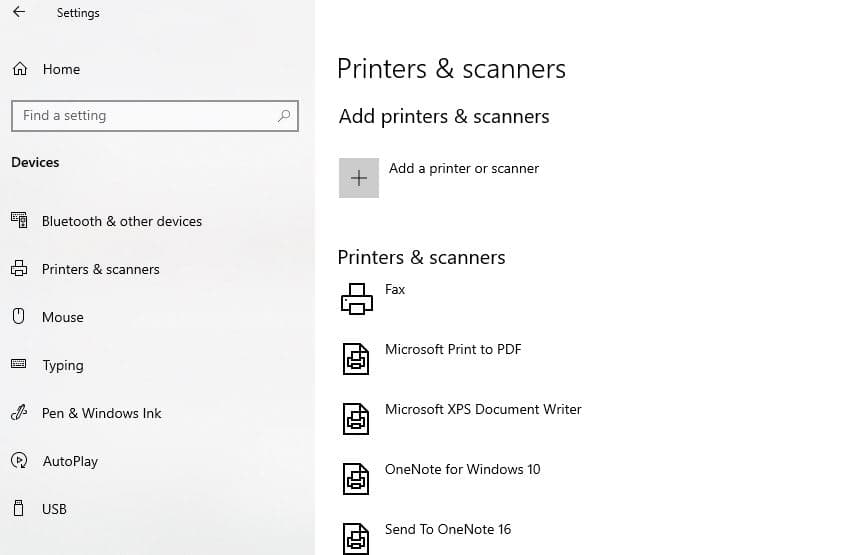The height and width of the screenshot is (555, 845).
Task: Select Microsoft Print to PDF
Action: point(453,349)
